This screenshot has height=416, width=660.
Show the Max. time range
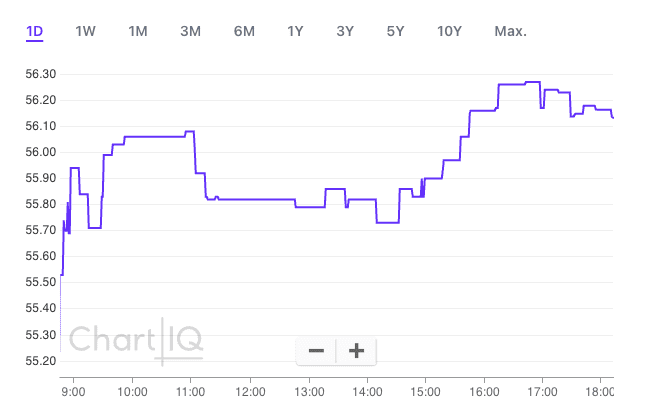tap(510, 31)
